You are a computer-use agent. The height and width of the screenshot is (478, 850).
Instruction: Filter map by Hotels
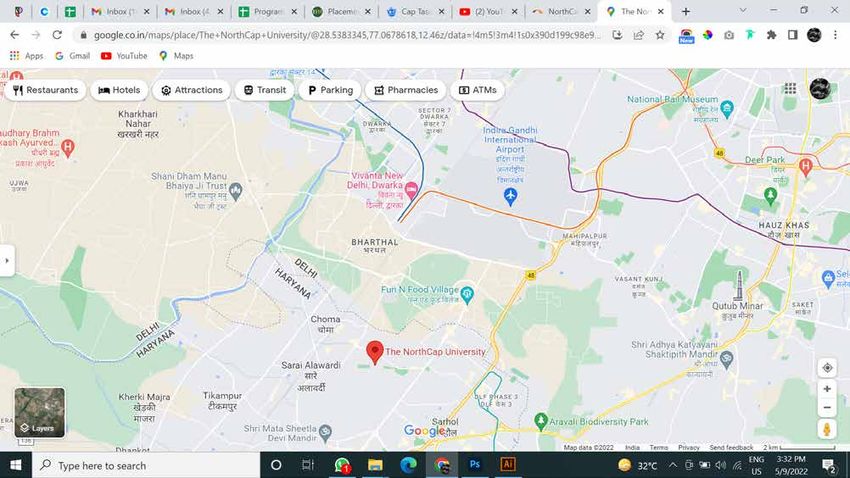119,90
